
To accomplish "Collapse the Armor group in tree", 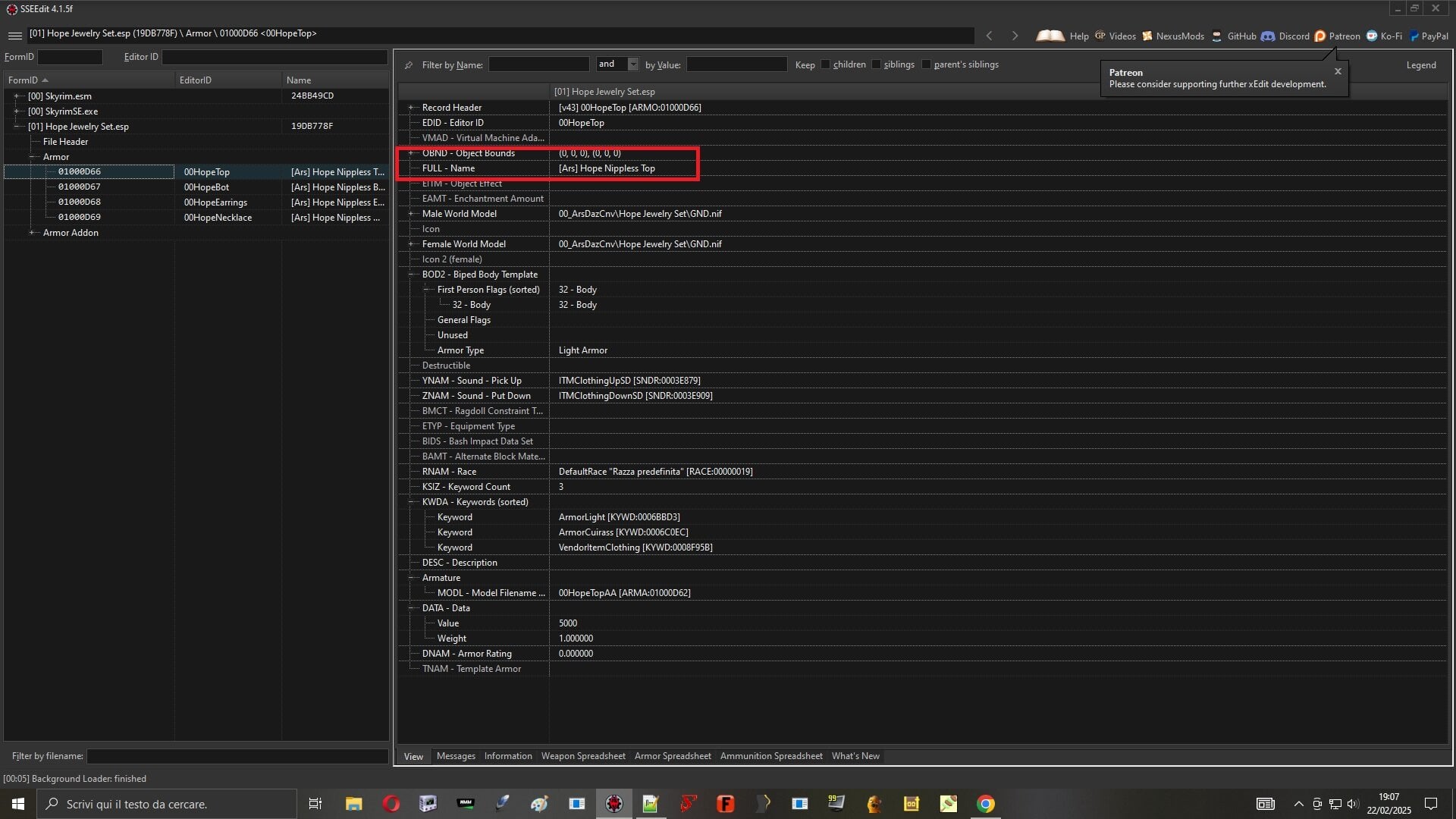I will click(x=31, y=157).
